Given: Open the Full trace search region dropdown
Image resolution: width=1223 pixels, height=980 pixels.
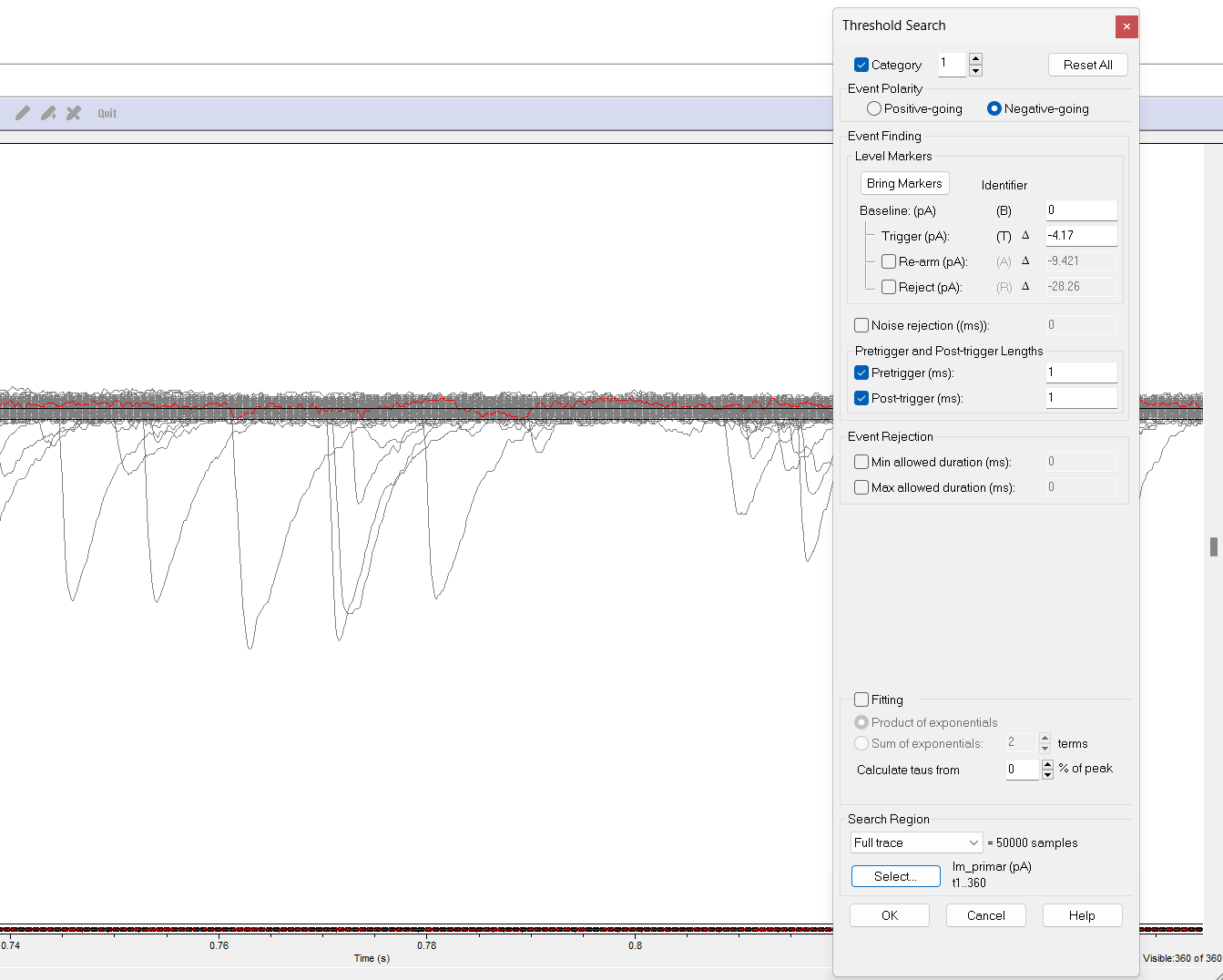Looking at the screenshot, I should tap(916, 842).
